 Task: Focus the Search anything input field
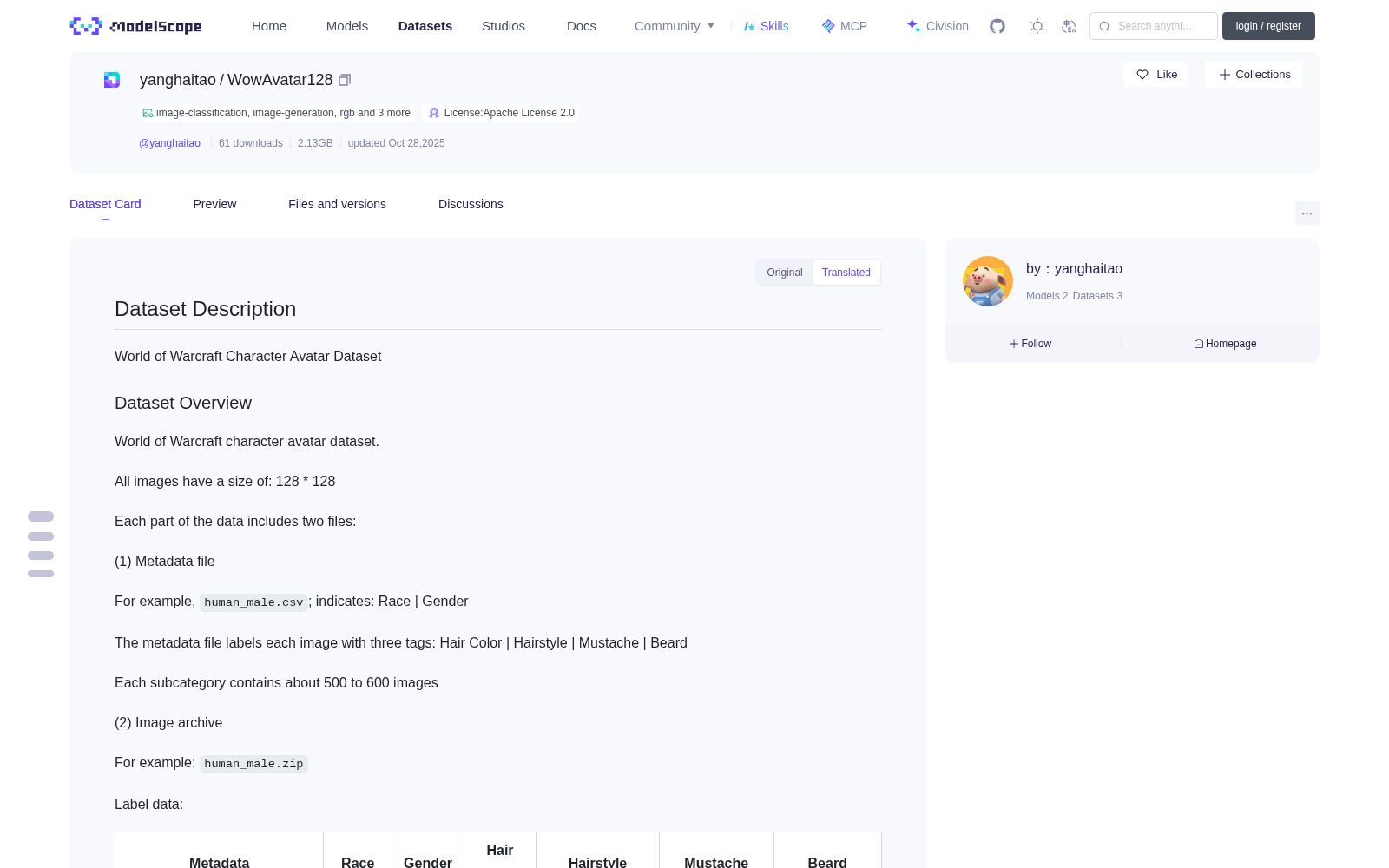[x=1154, y=26]
